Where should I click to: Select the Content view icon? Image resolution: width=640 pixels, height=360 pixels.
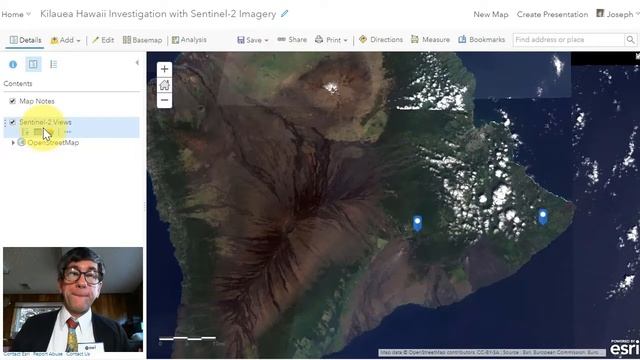tap(33, 64)
